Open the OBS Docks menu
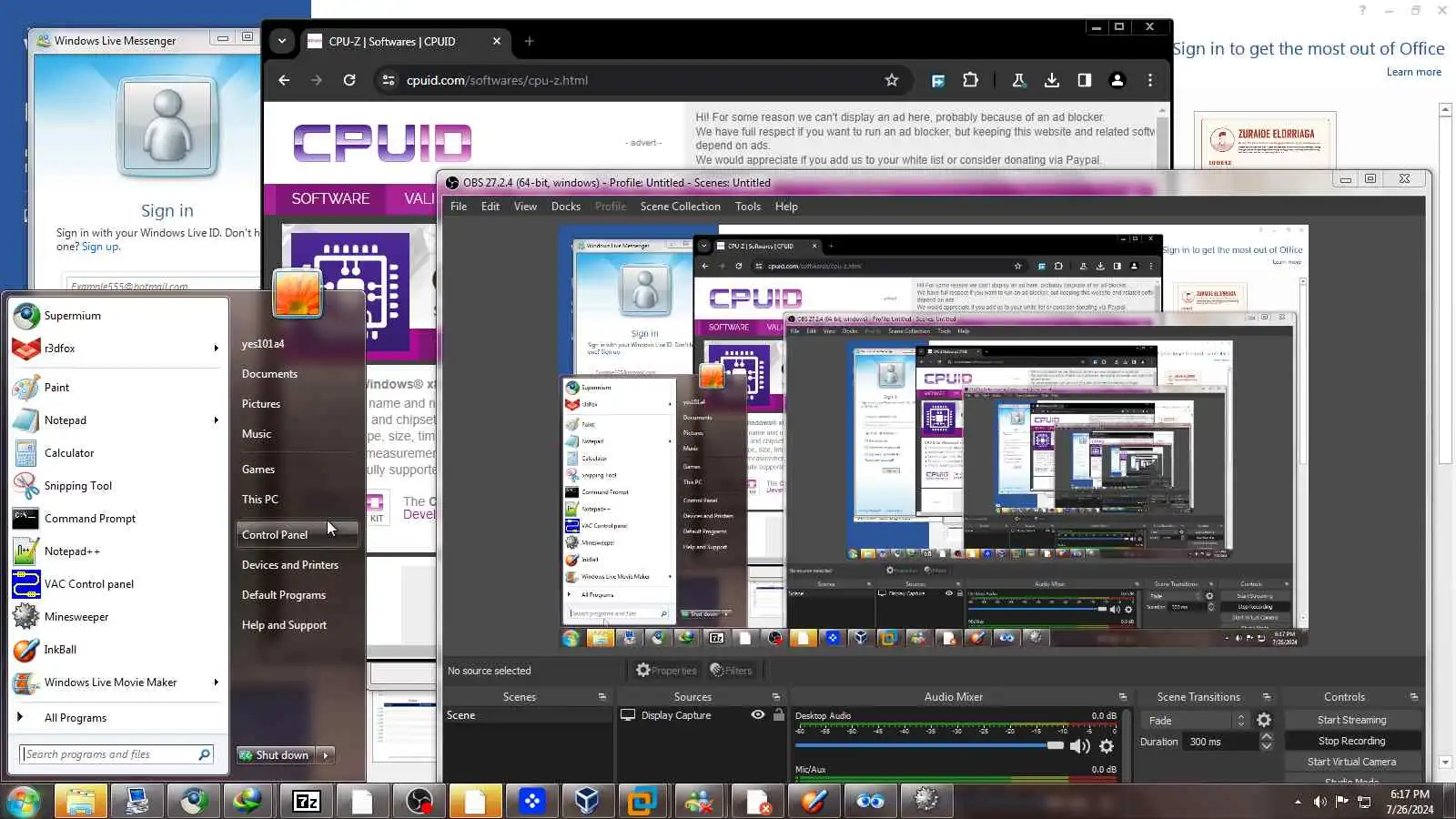Screen dimensions: 1456x819 tap(566, 207)
